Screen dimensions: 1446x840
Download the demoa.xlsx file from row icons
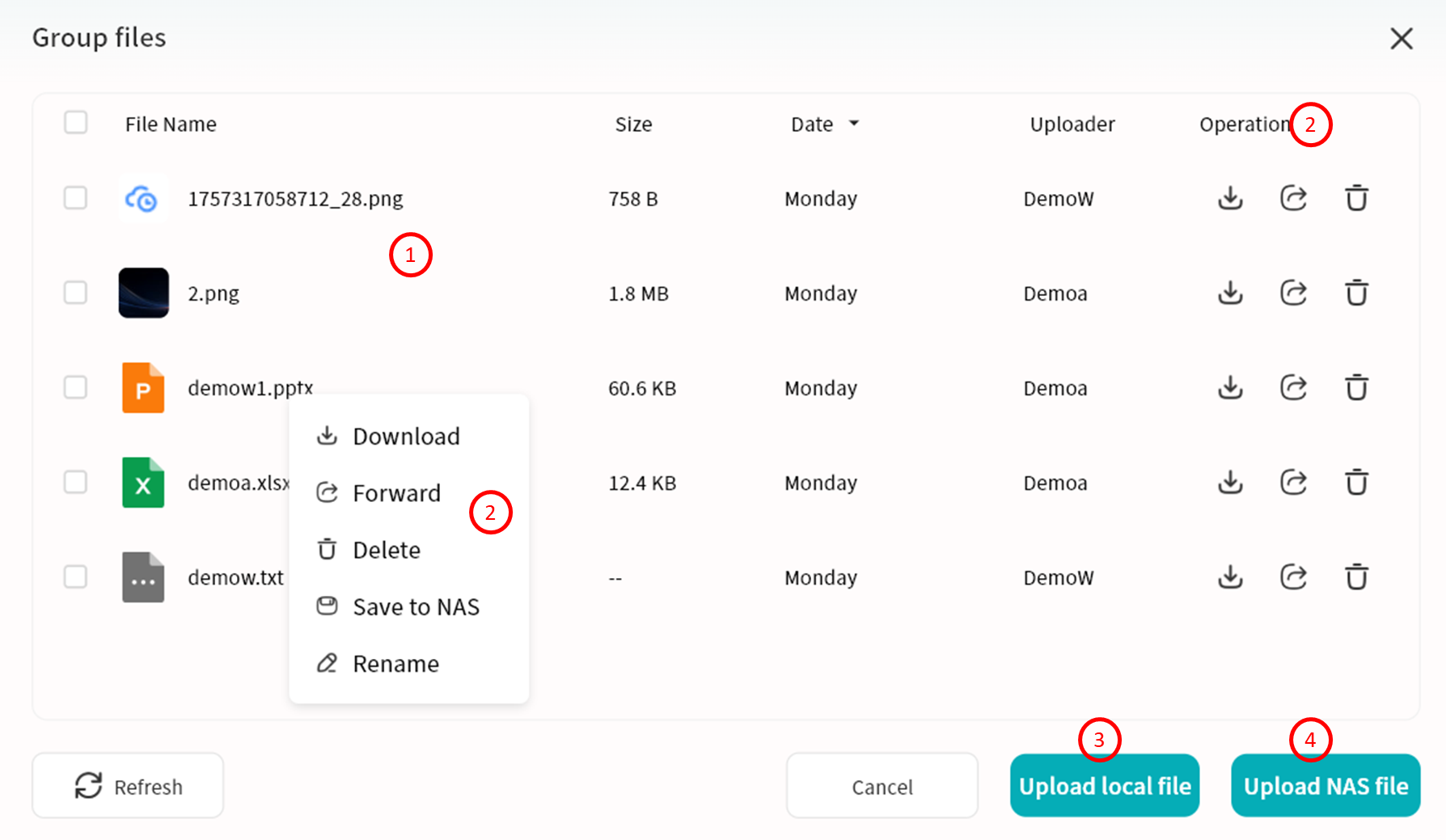coord(1230,483)
